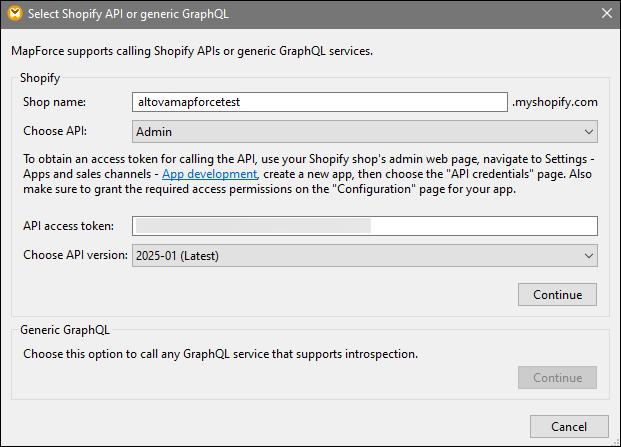Click the Shop name input field

[320, 102]
